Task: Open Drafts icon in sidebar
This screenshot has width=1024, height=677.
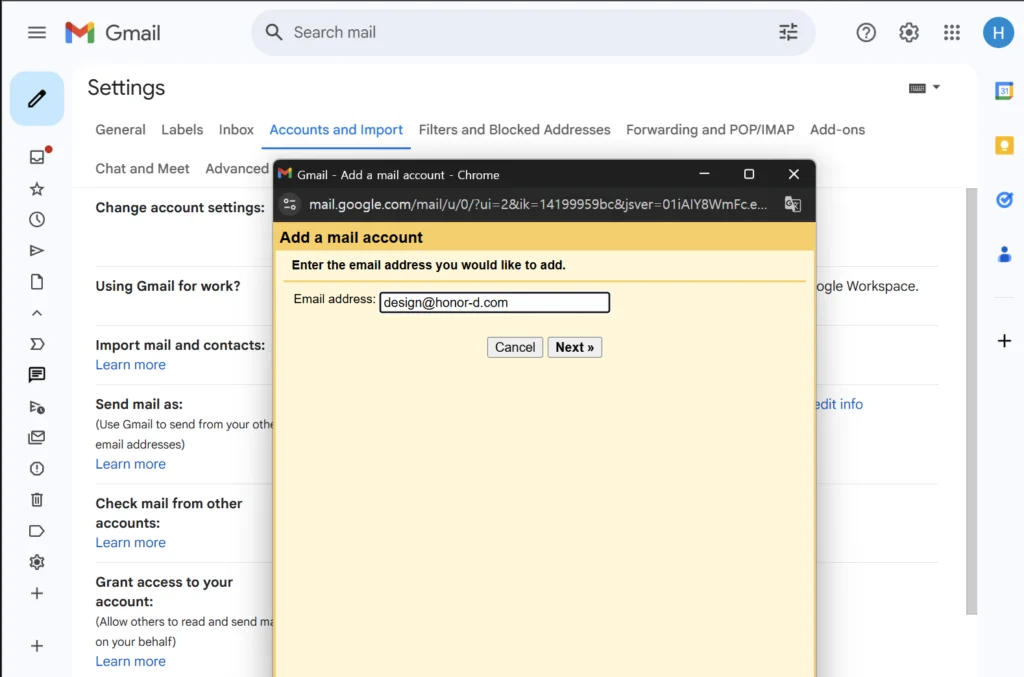Action: pyautogui.click(x=37, y=281)
